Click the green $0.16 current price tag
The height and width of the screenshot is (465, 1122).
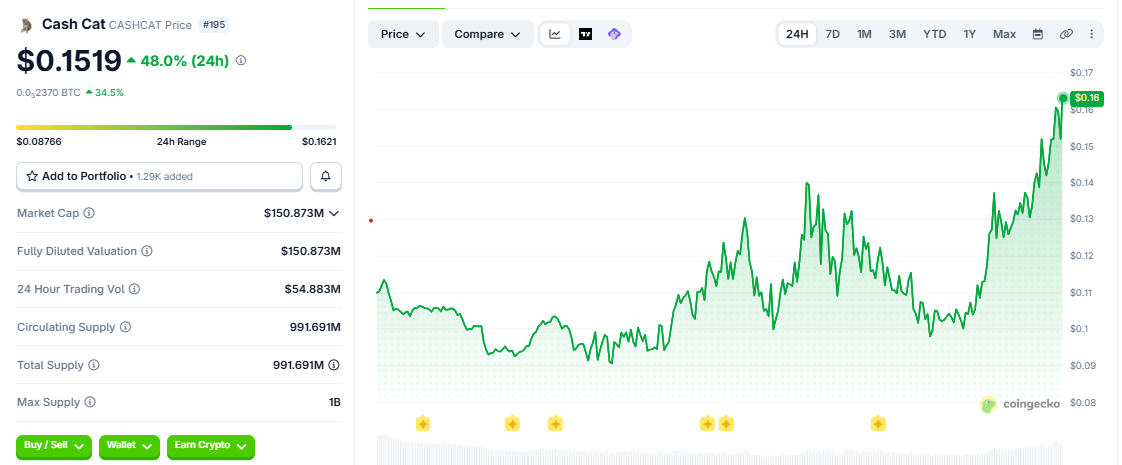pos(1087,98)
